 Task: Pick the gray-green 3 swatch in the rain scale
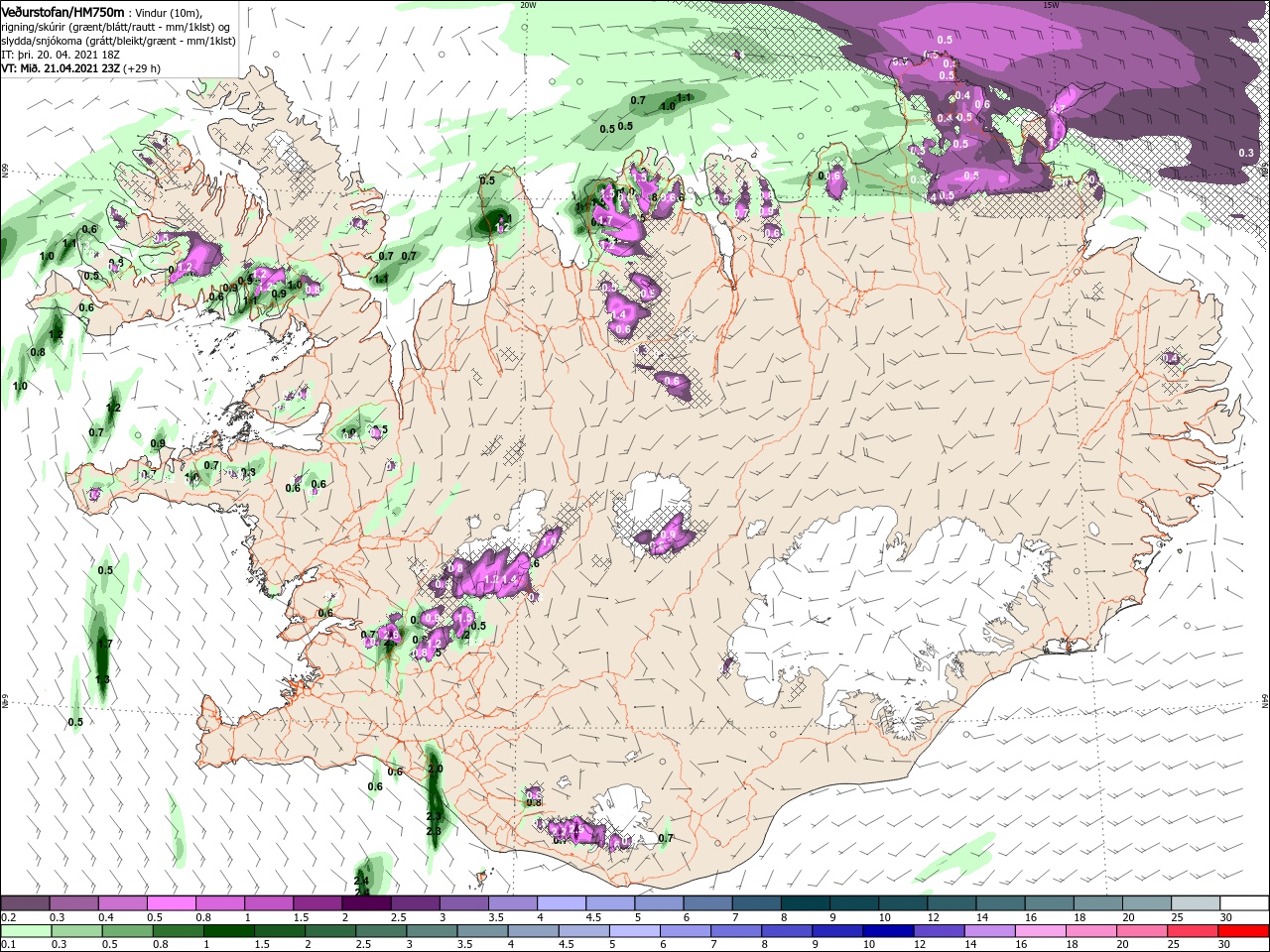[432, 930]
